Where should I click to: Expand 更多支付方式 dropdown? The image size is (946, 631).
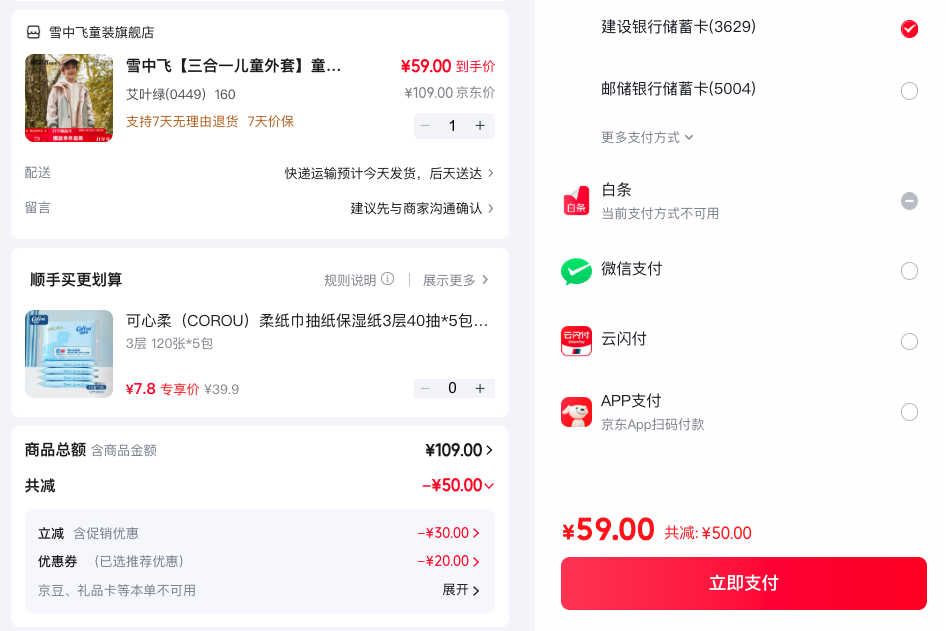point(647,138)
